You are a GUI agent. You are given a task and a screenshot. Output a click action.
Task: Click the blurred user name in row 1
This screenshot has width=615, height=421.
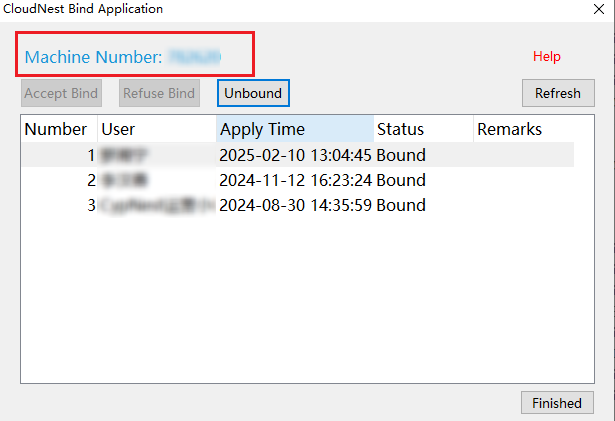(x=124, y=155)
